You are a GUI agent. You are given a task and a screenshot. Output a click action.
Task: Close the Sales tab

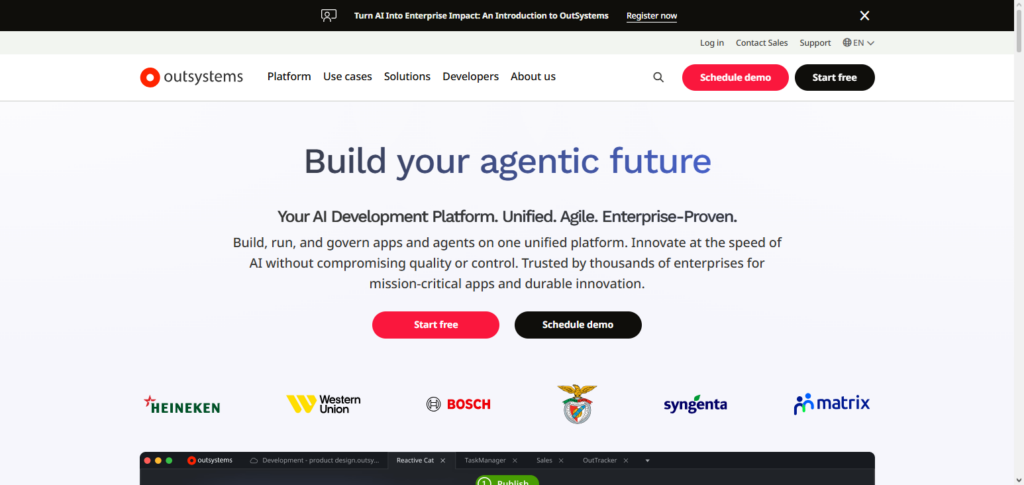(561, 461)
